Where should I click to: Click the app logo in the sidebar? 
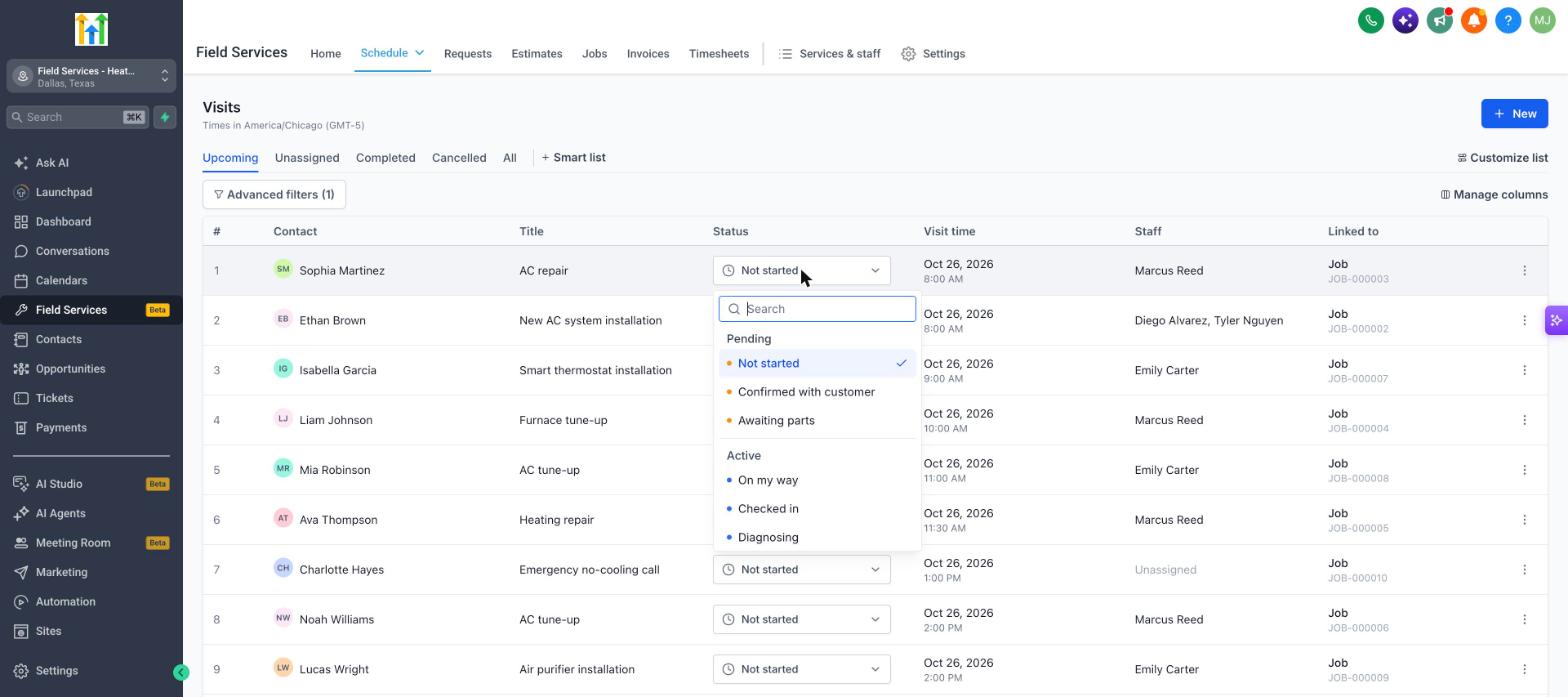(91, 30)
